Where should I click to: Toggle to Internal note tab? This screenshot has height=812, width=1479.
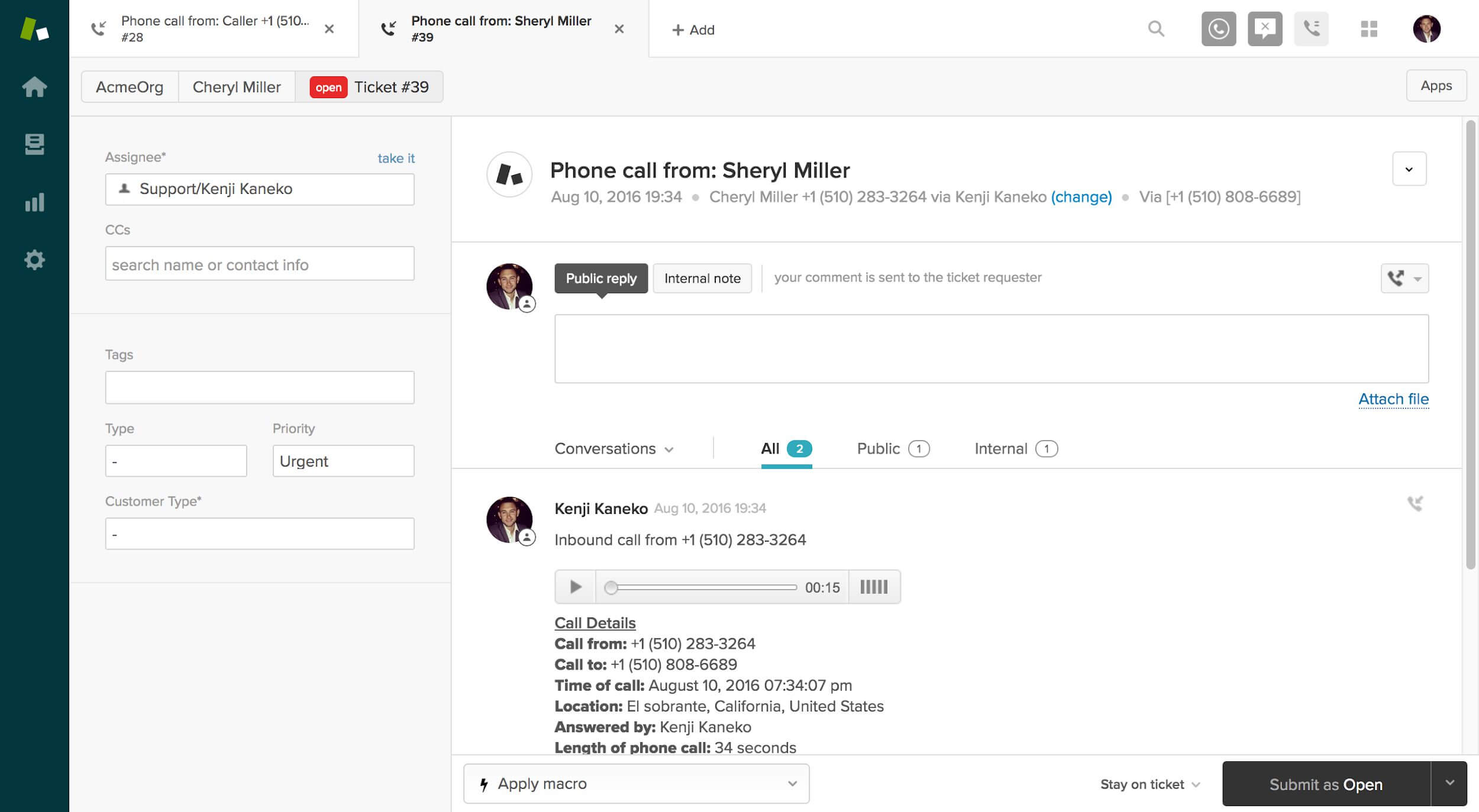click(702, 277)
